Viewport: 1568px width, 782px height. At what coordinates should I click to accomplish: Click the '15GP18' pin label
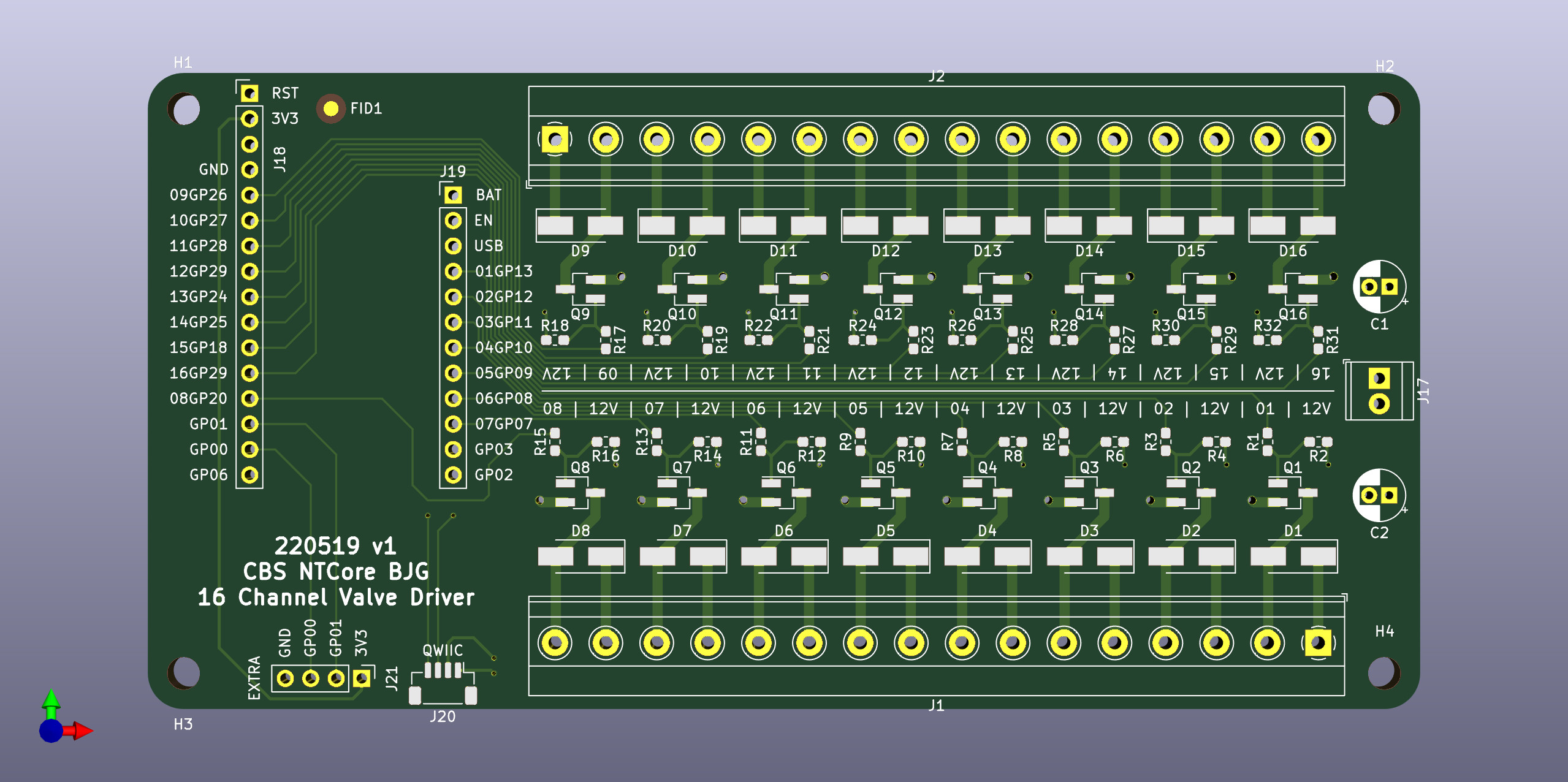tap(198, 347)
